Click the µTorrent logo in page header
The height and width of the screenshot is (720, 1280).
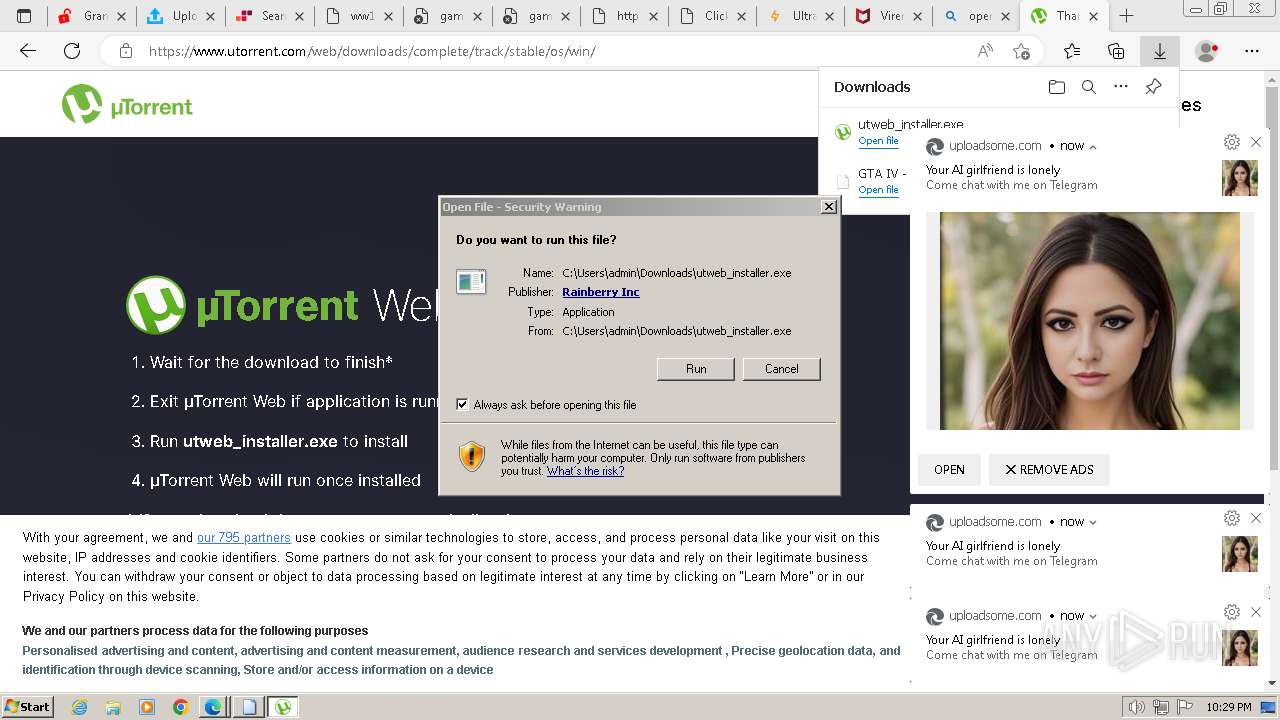[127, 104]
